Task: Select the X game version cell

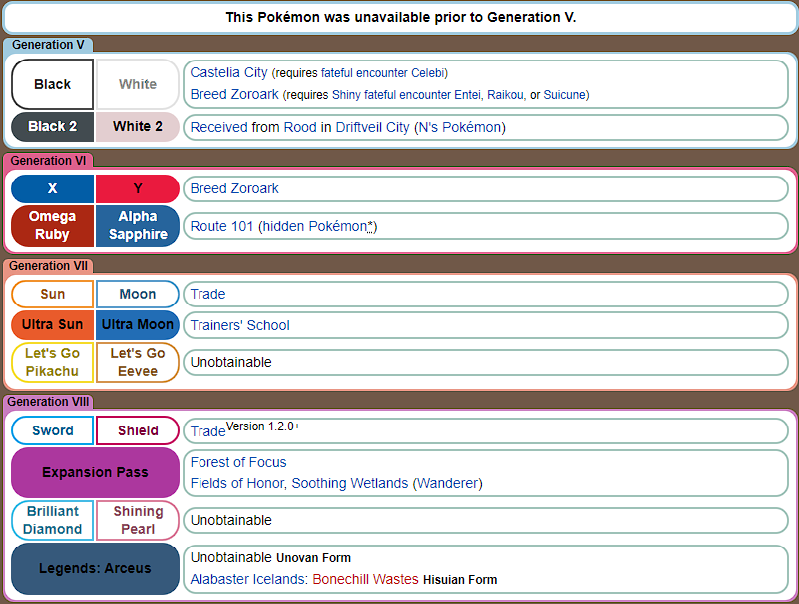Action: coord(52,189)
